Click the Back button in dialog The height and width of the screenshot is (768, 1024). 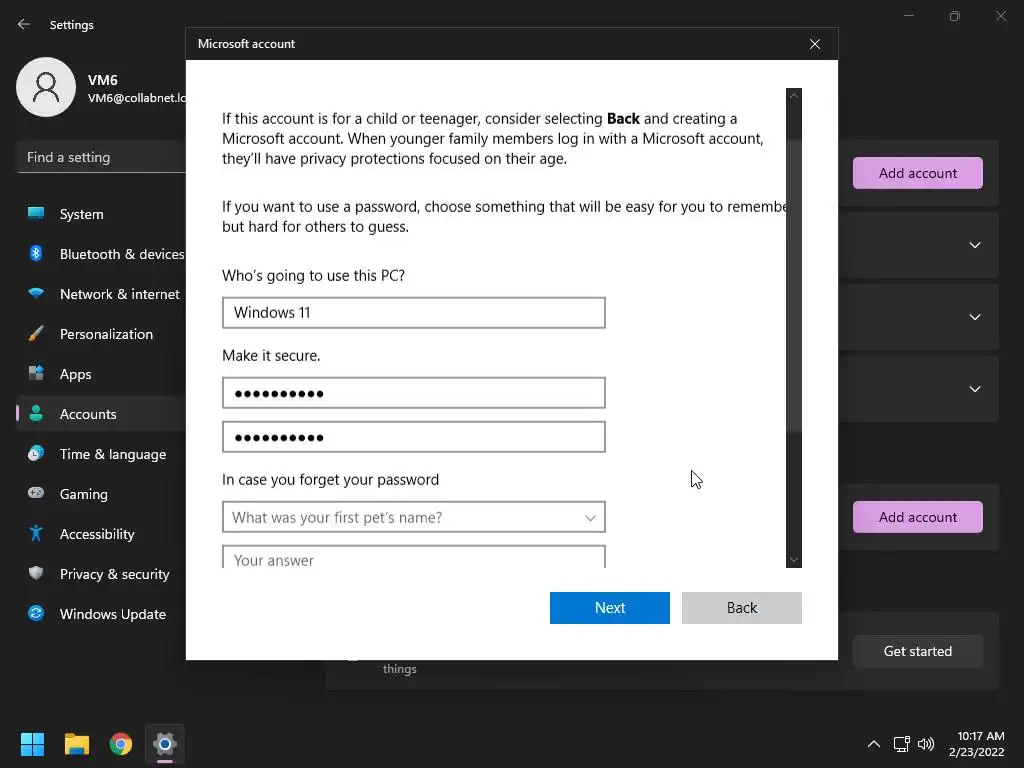741,608
